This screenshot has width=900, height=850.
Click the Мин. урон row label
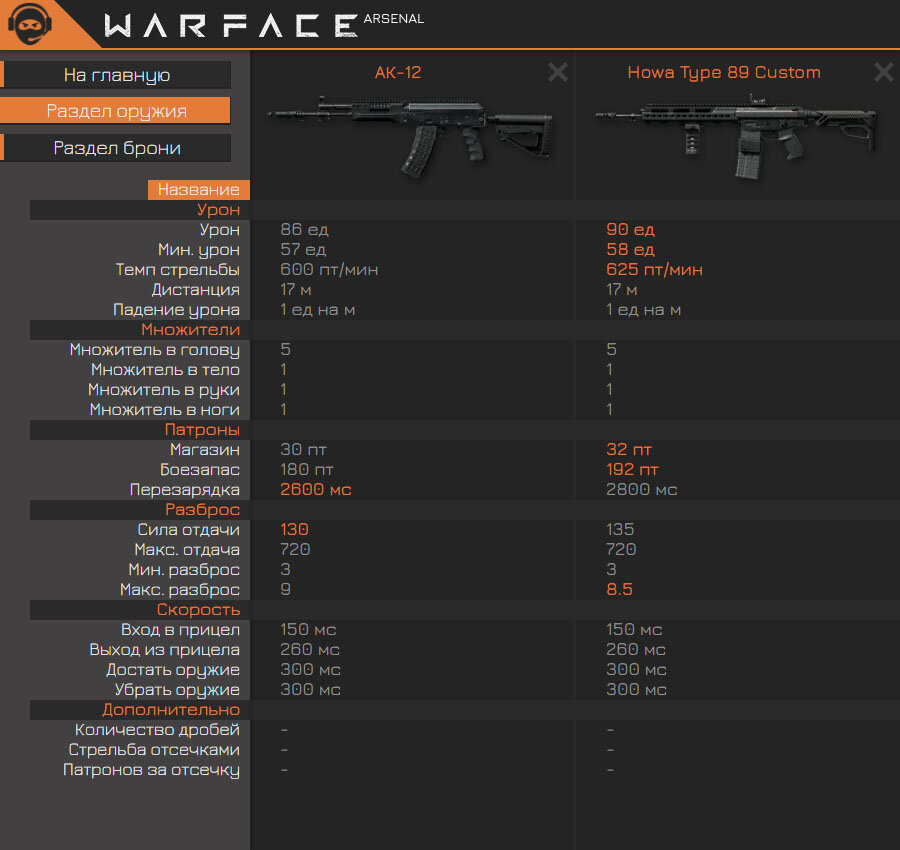pos(199,250)
